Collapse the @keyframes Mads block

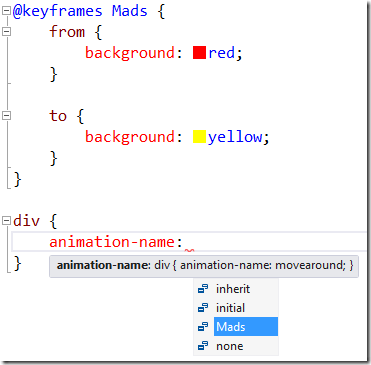6,11
